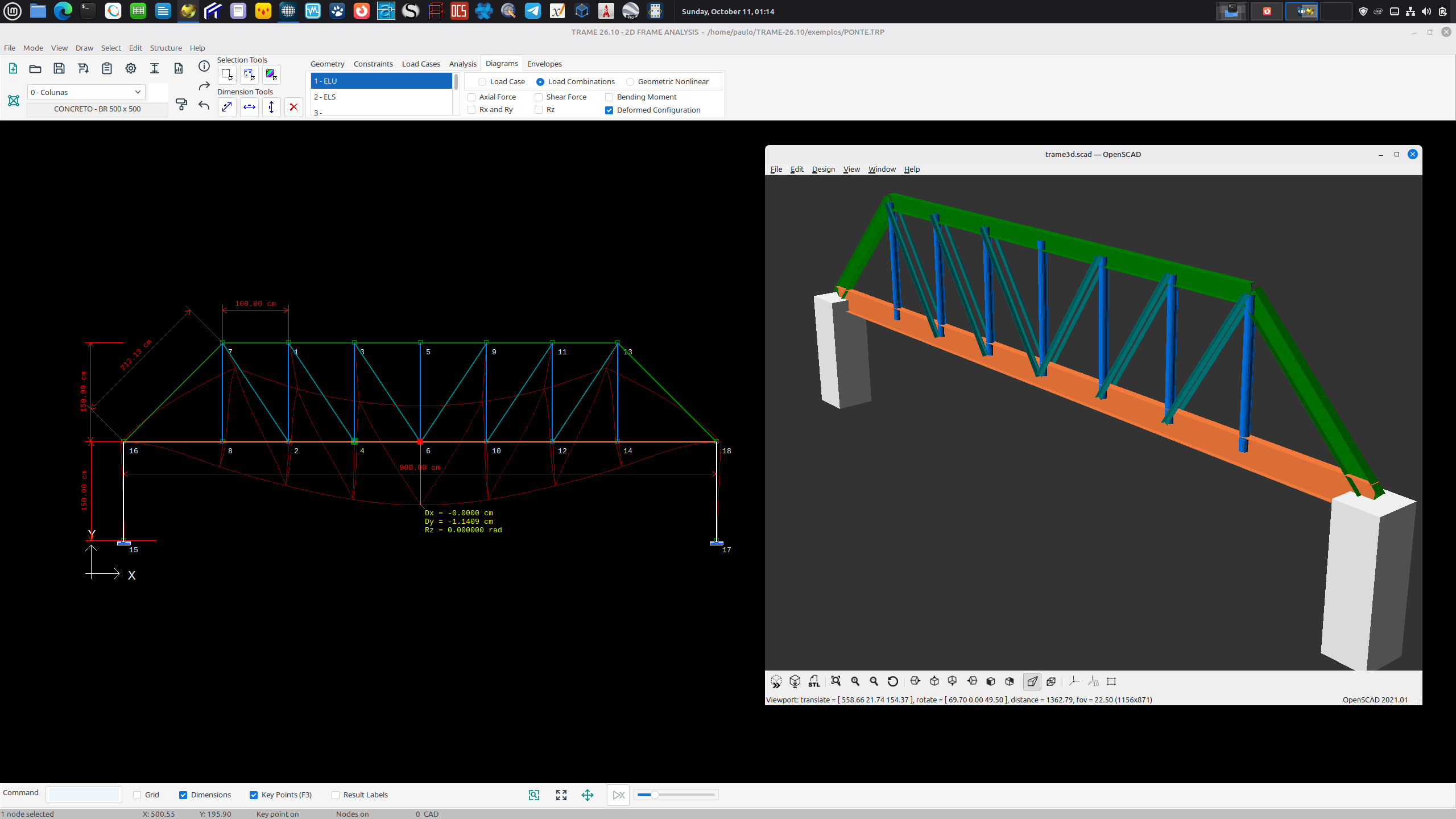Open the Design menu in OpenSCAD
1456x819 pixels.
823,169
